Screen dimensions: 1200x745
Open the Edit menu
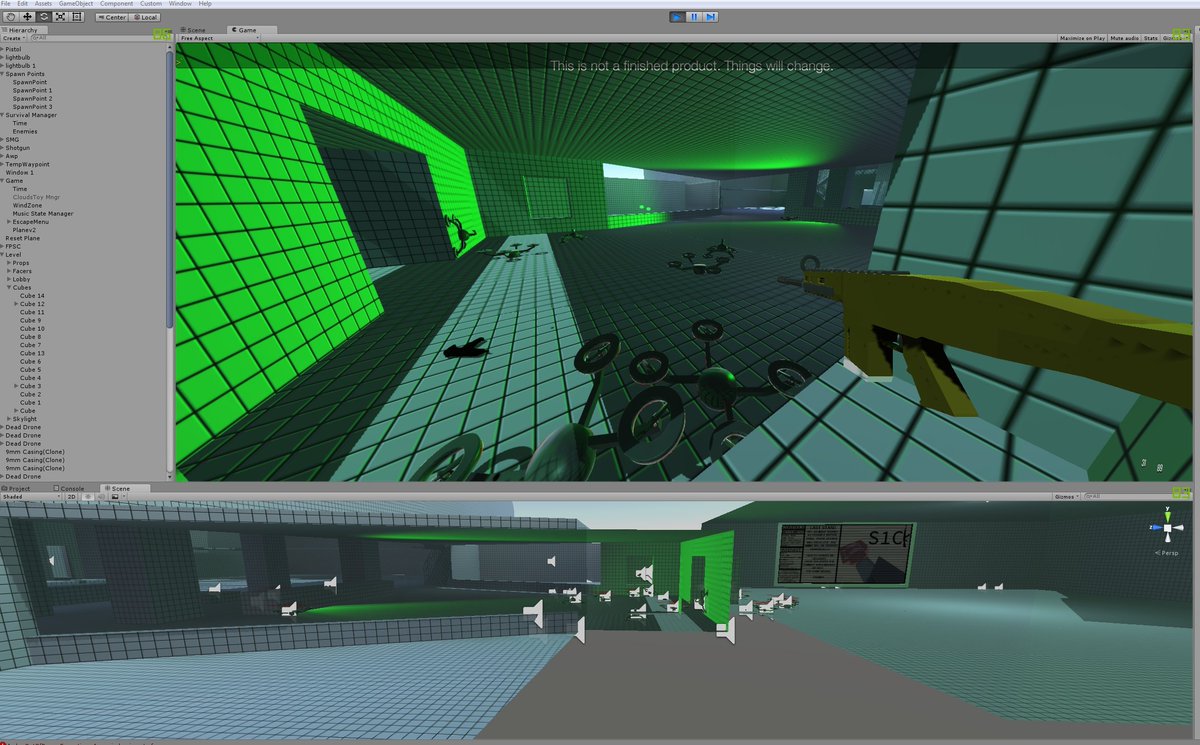(23, 4)
